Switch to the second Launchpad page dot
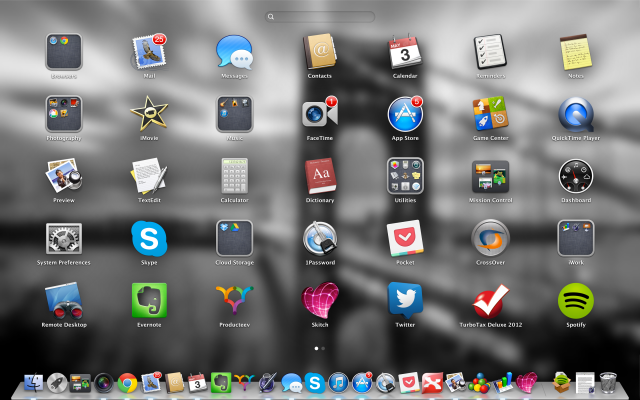The height and width of the screenshot is (400, 640). tap(323, 349)
